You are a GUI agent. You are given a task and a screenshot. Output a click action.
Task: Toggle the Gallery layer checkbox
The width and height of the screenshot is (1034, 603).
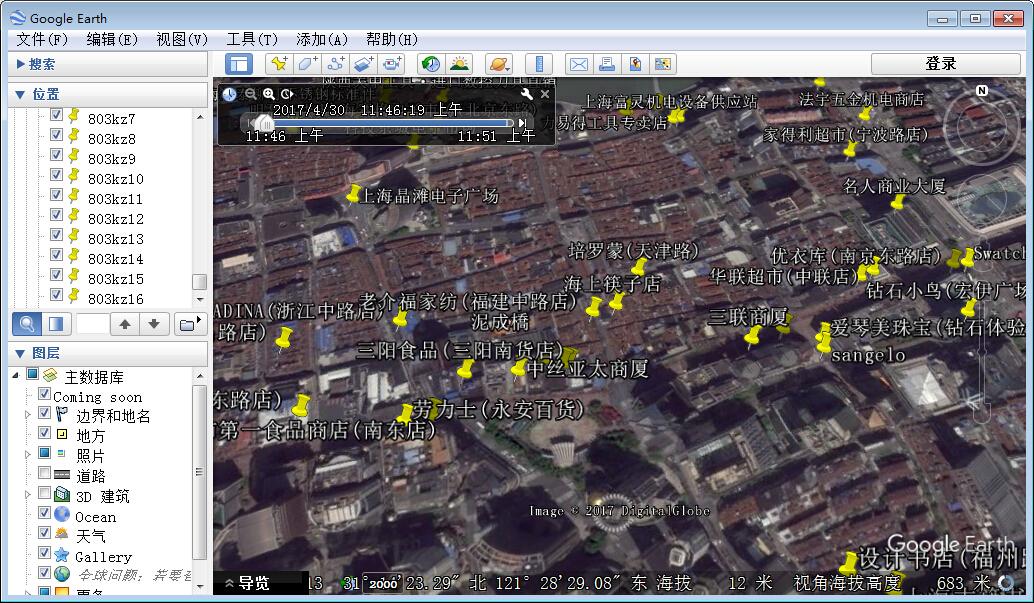pyautogui.click(x=44, y=552)
